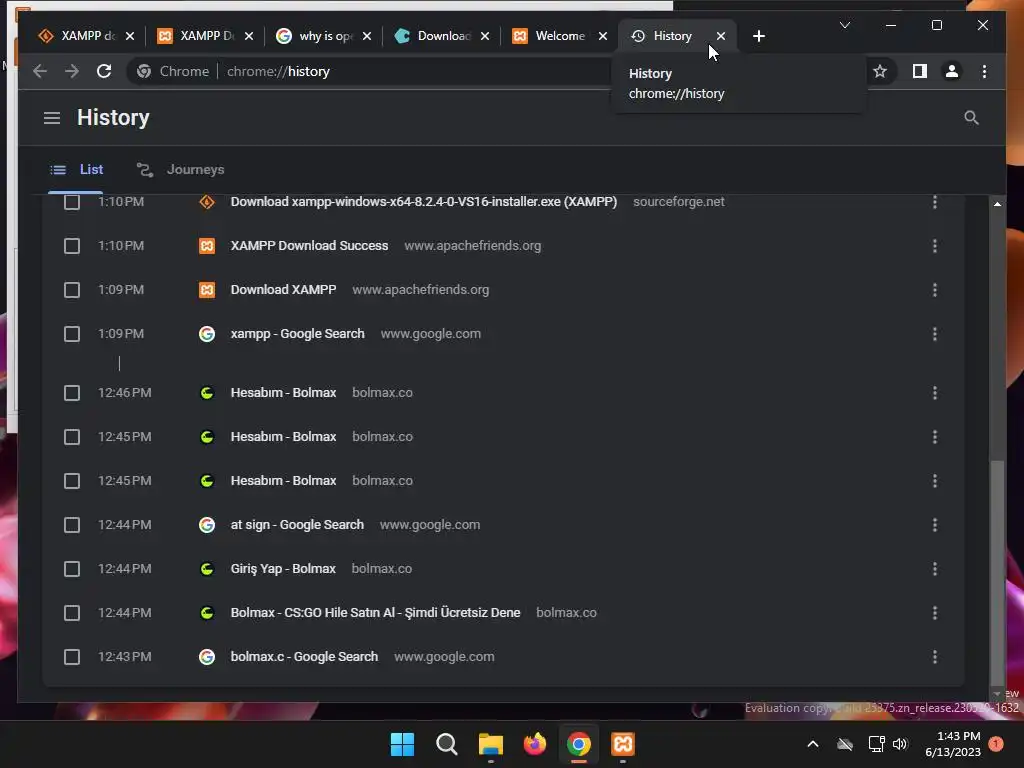Click the Chrome site info chip
The width and height of the screenshot is (1024, 768).
[173, 71]
